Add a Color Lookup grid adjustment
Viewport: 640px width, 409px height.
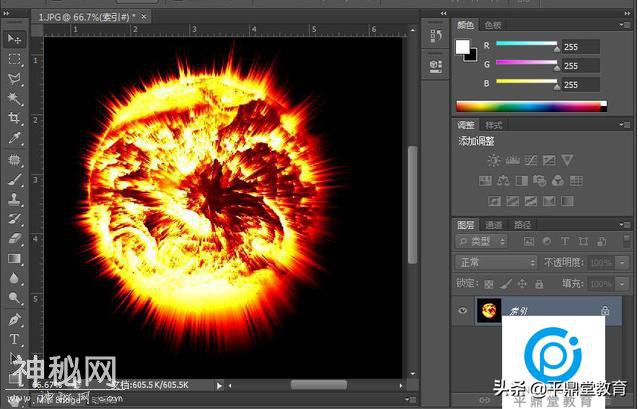click(x=576, y=180)
